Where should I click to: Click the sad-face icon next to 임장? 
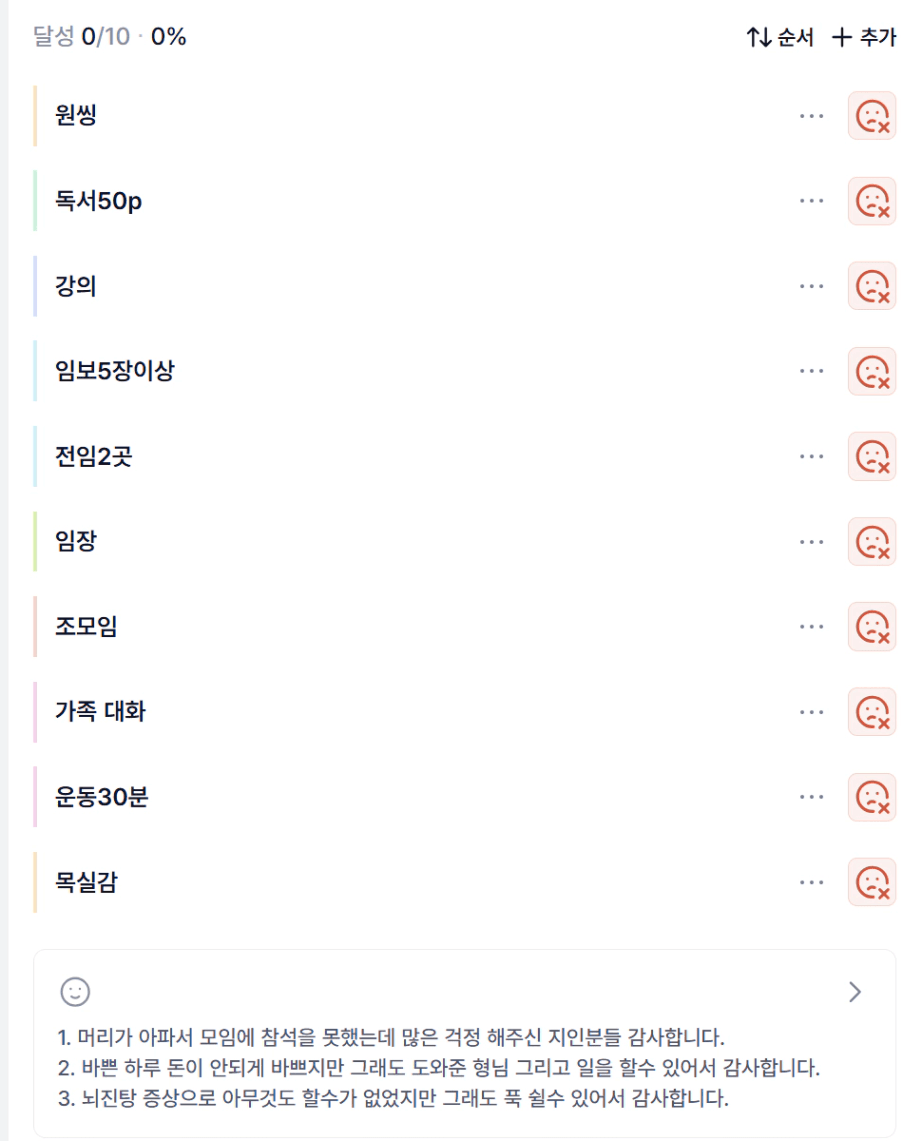click(x=871, y=541)
